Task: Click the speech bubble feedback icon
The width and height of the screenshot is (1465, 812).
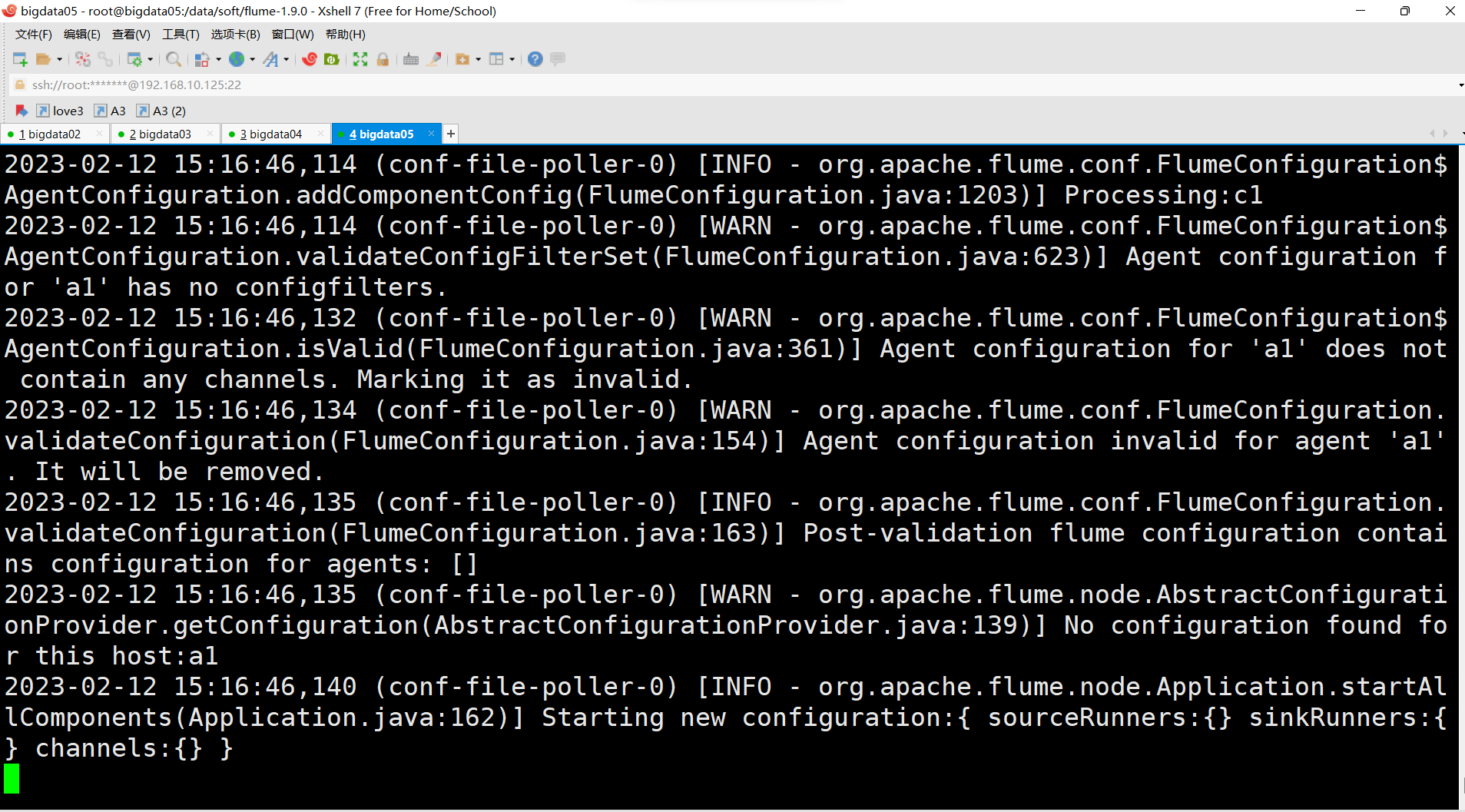Action: coord(558,59)
